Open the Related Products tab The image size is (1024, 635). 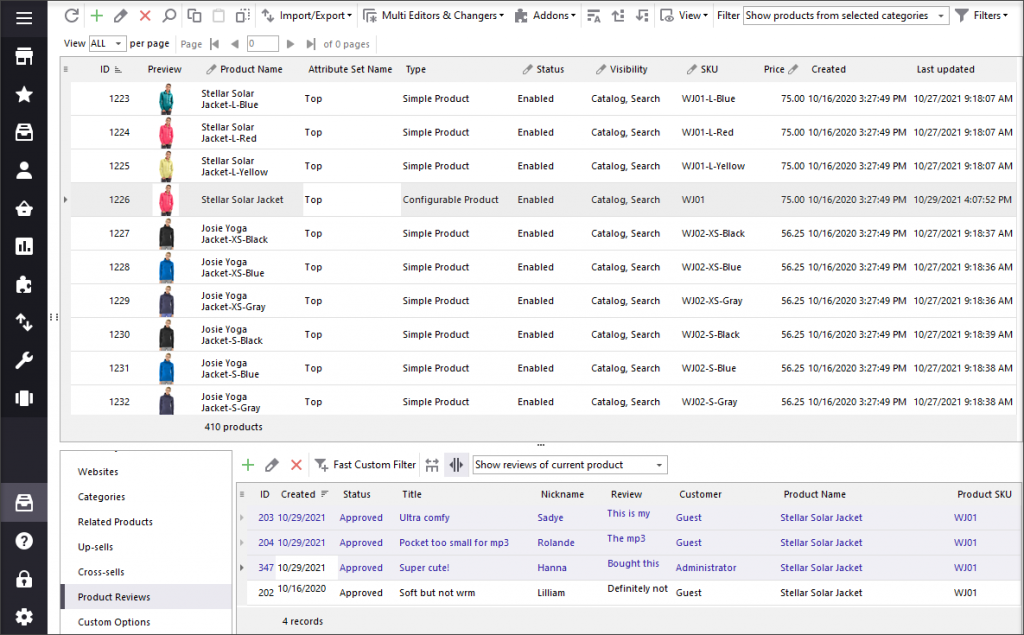click(x=115, y=522)
